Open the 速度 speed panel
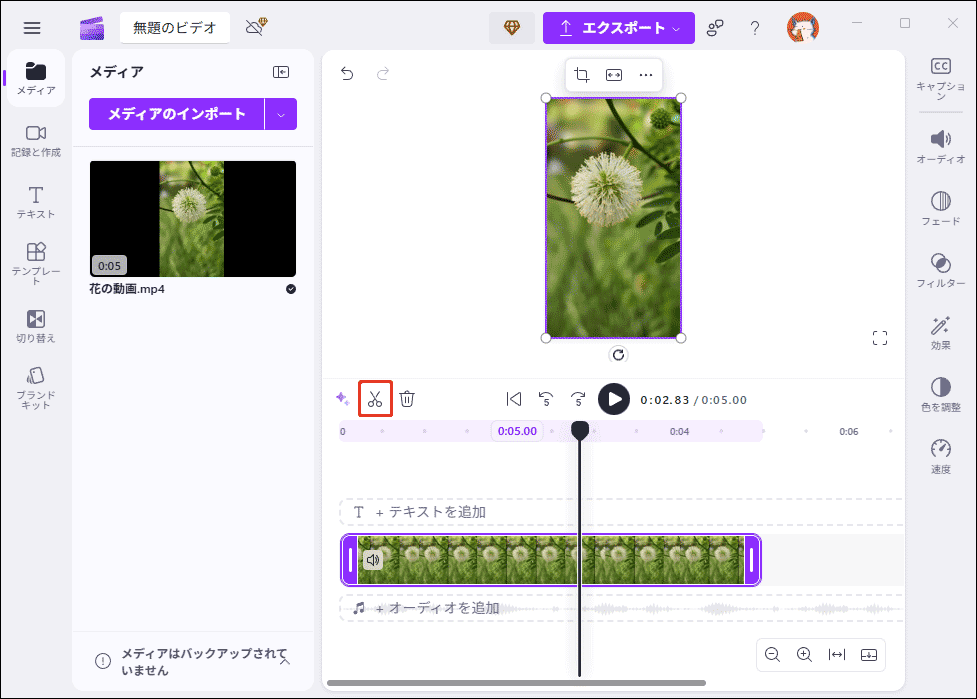 click(940, 457)
